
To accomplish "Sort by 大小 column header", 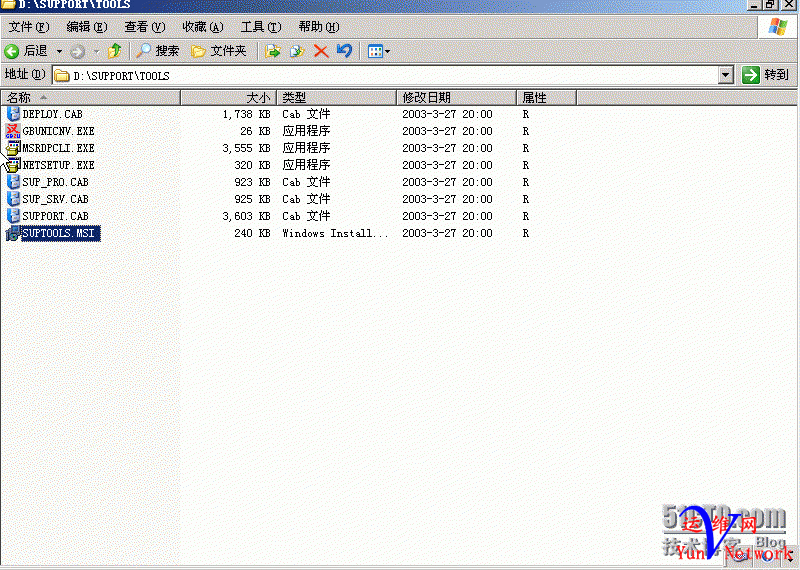I will coord(229,97).
